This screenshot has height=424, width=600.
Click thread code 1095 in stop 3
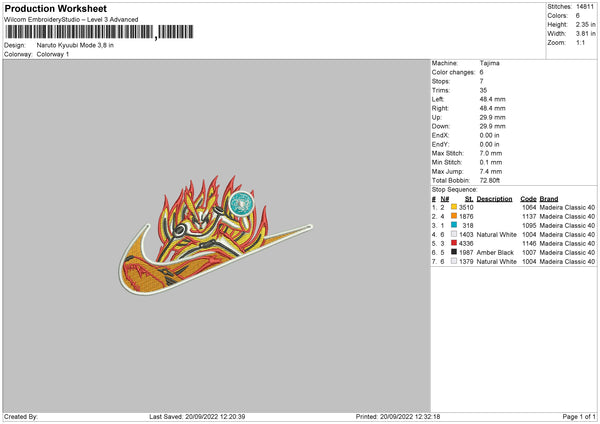[529, 225]
